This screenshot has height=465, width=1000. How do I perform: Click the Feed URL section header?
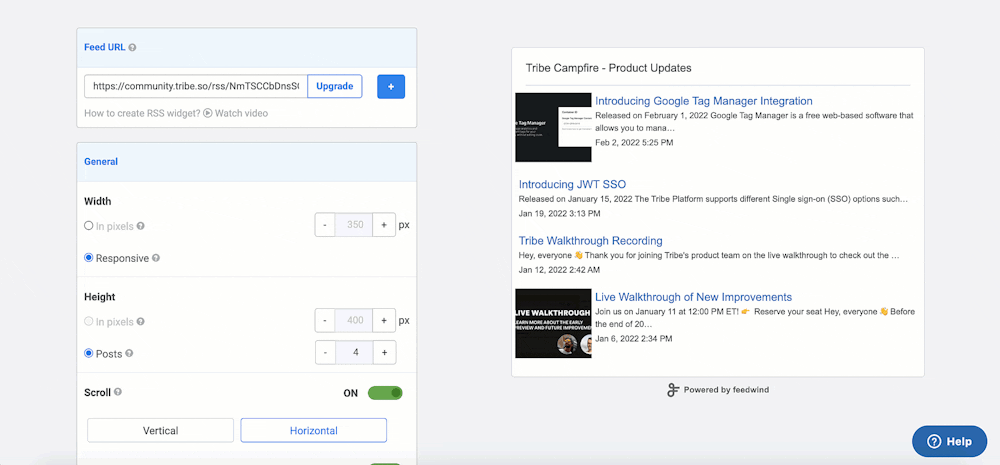coord(247,47)
